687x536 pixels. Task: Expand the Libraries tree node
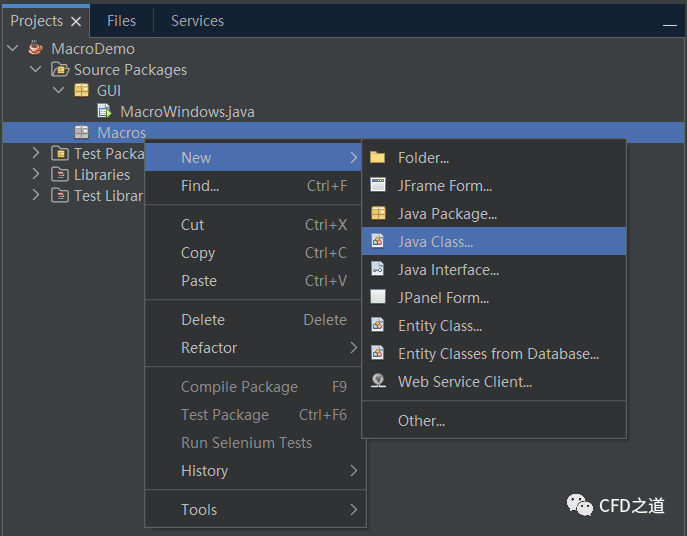36,175
